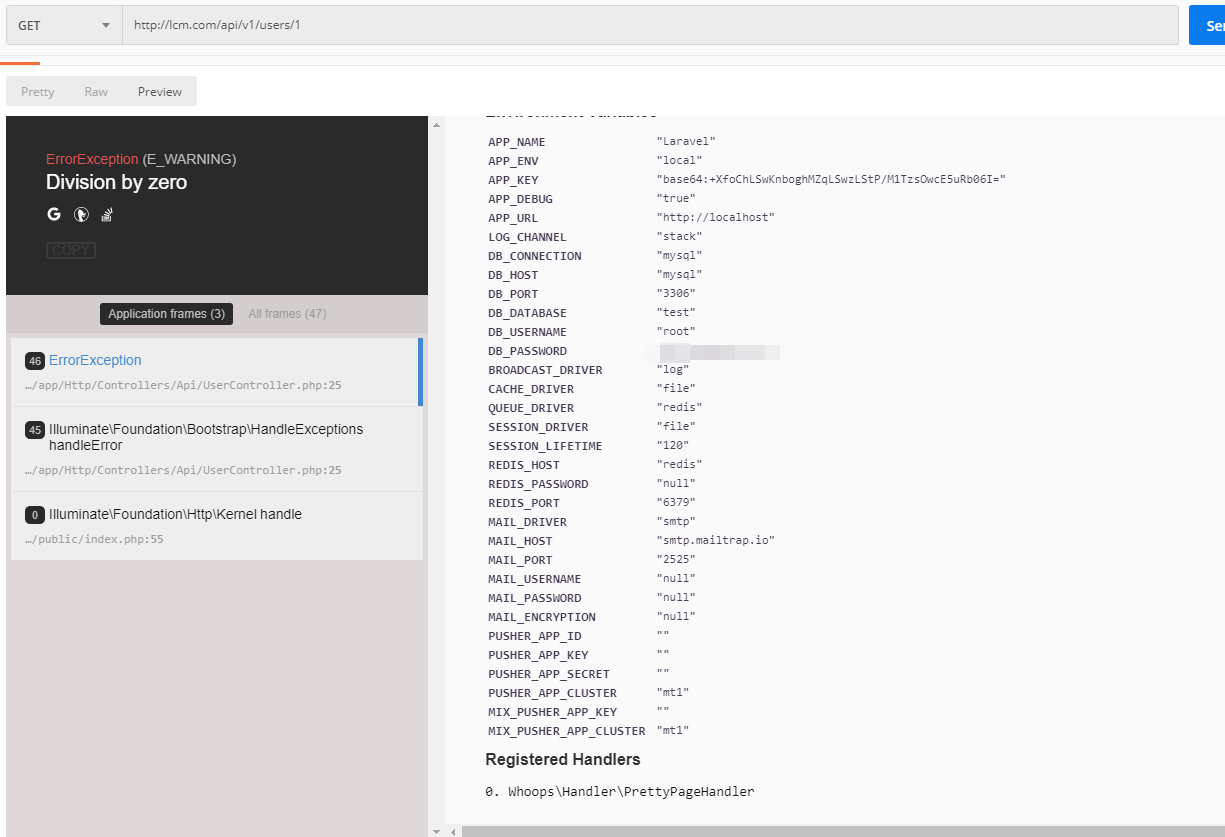Click the COPY button under the error title
Viewport: 1225px width, 837px height.
[71, 250]
